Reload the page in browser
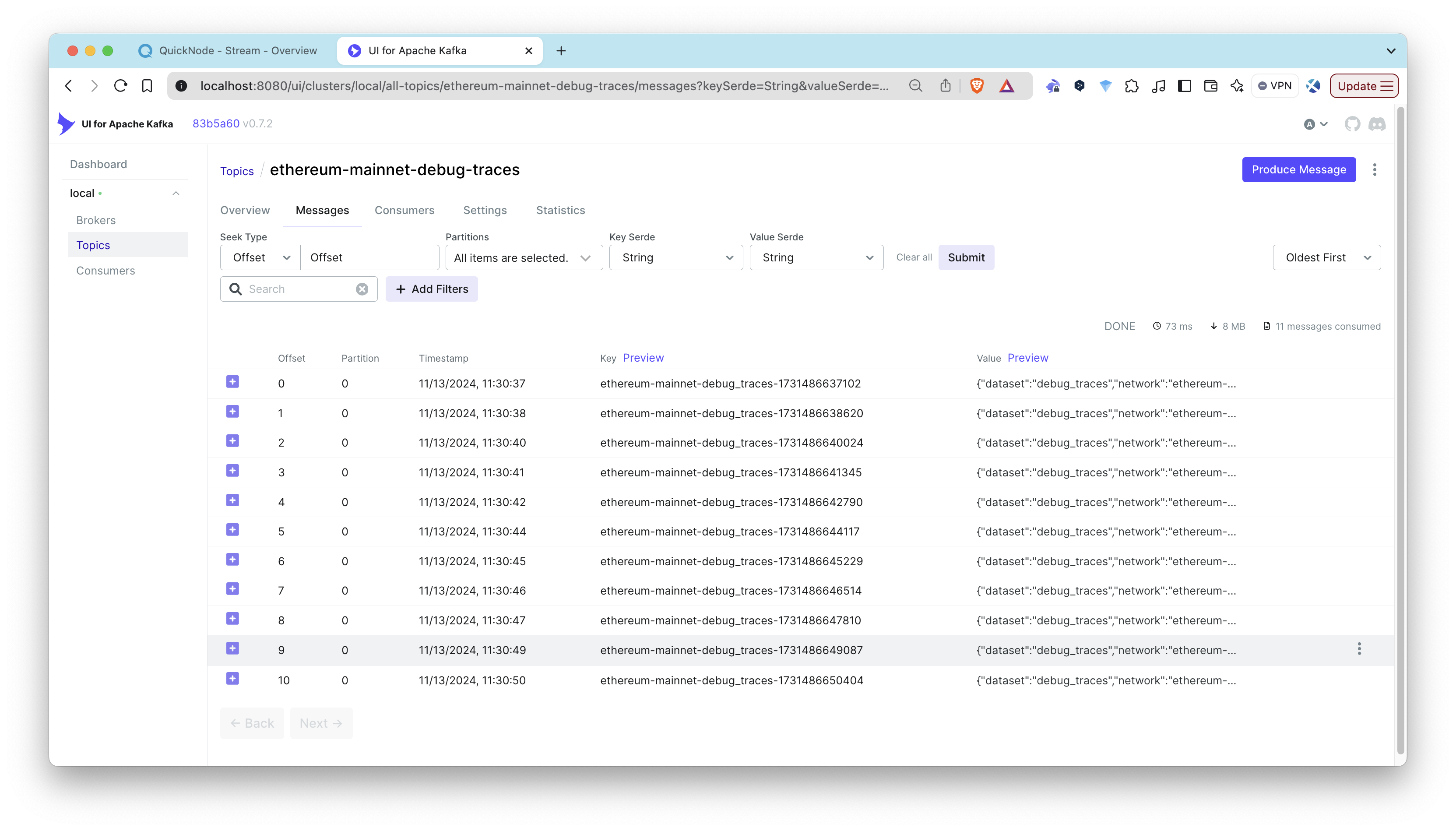Image resolution: width=1456 pixels, height=831 pixels. click(x=120, y=86)
